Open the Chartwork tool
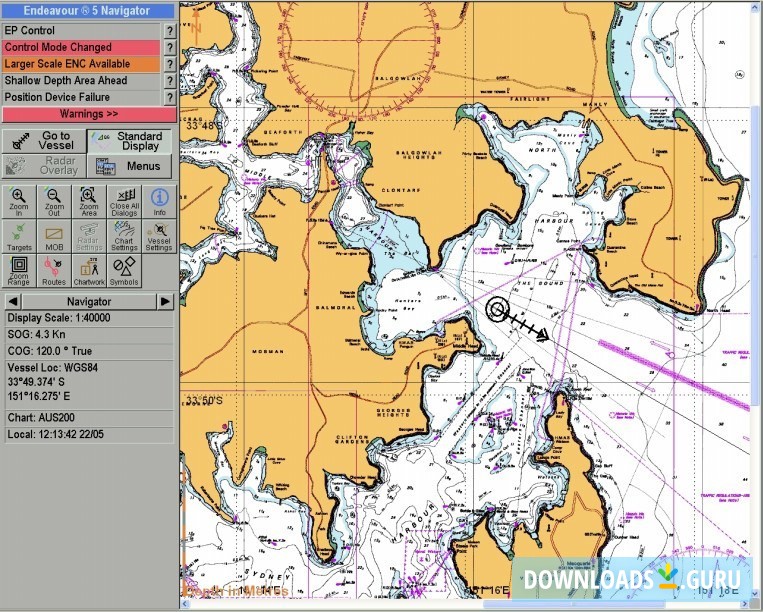This screenshot has height=612, width=763. (x=89, y=271)
